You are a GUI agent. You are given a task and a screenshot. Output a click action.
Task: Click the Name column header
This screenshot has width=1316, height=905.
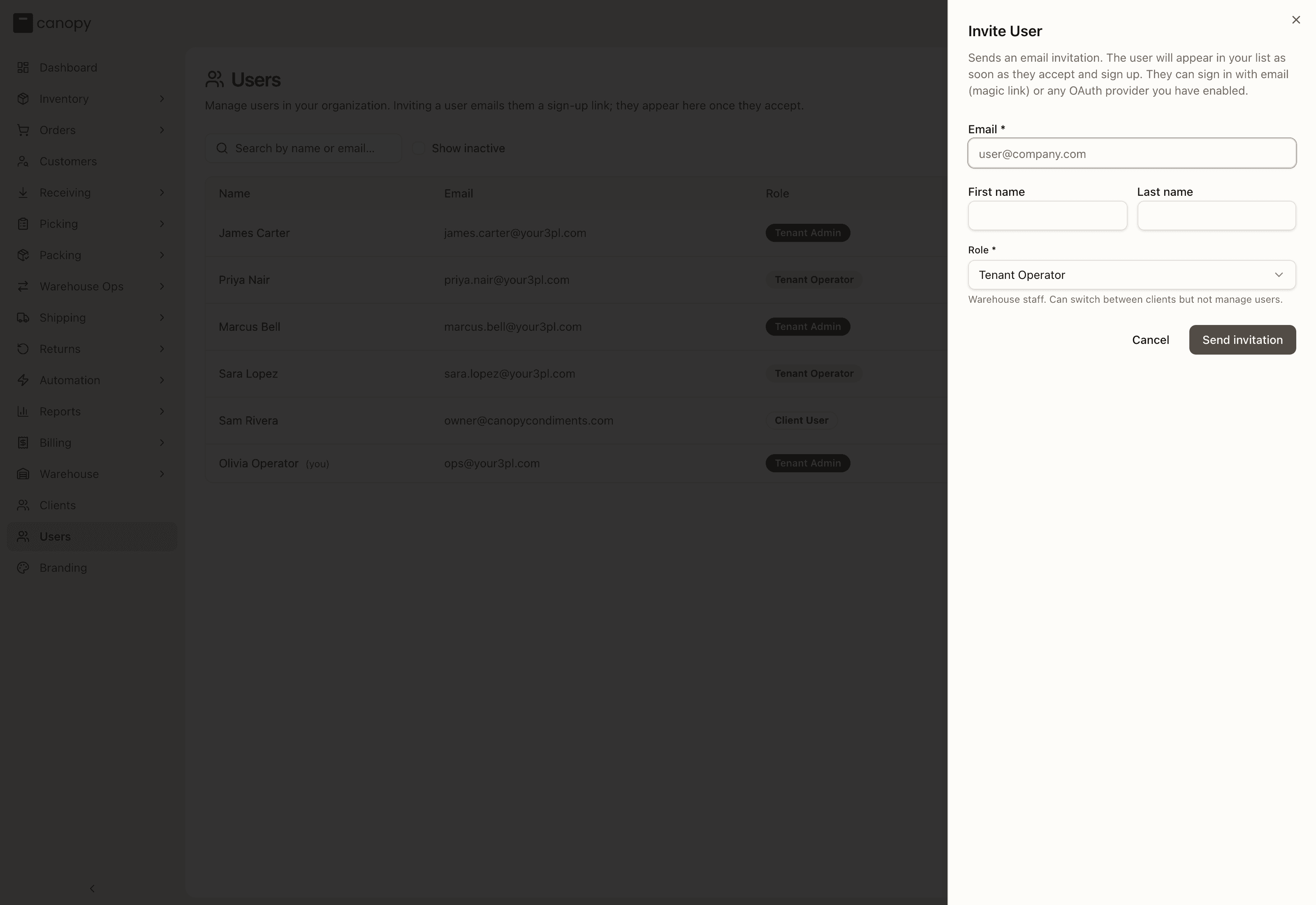(x=235, y=193)
